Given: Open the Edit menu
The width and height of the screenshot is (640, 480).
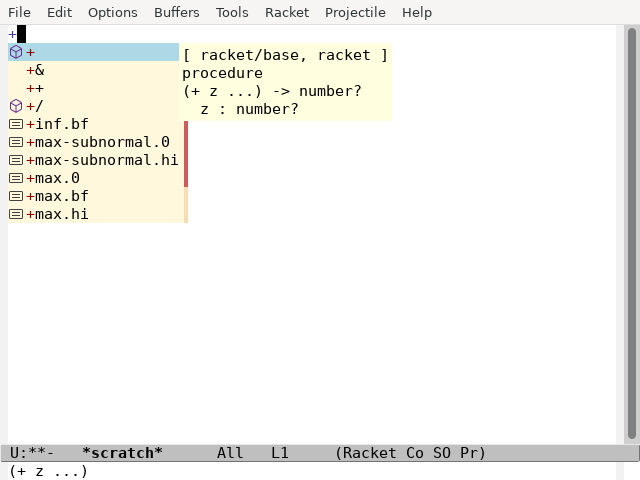Looking at the screenshot, I should (59, 12).
